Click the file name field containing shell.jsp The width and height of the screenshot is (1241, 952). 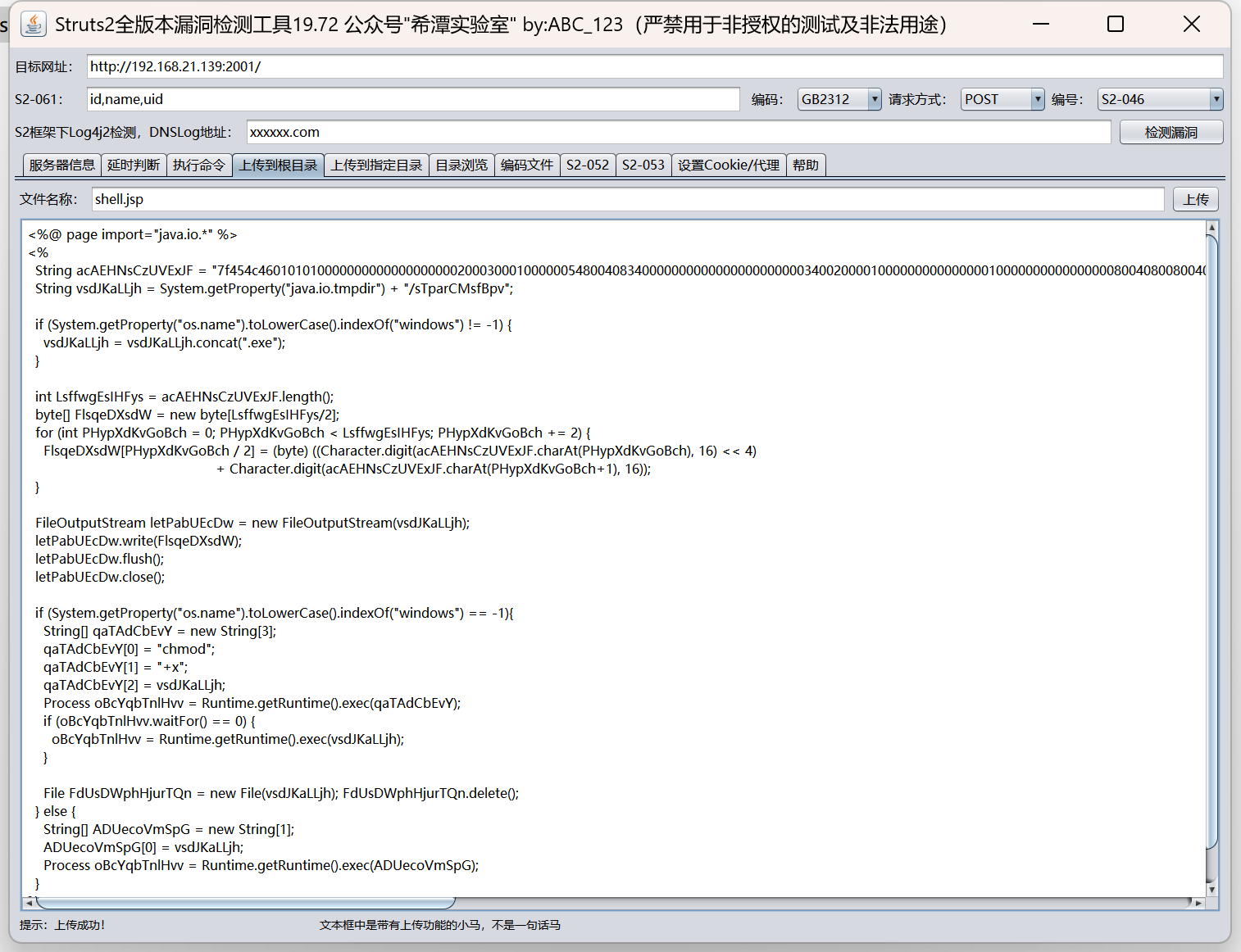click(x=628, y=199)
